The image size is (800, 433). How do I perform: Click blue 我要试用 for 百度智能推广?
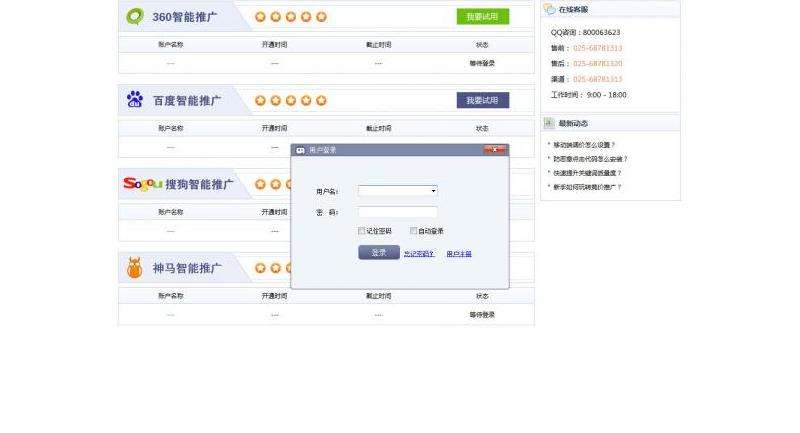click(483, 100)
